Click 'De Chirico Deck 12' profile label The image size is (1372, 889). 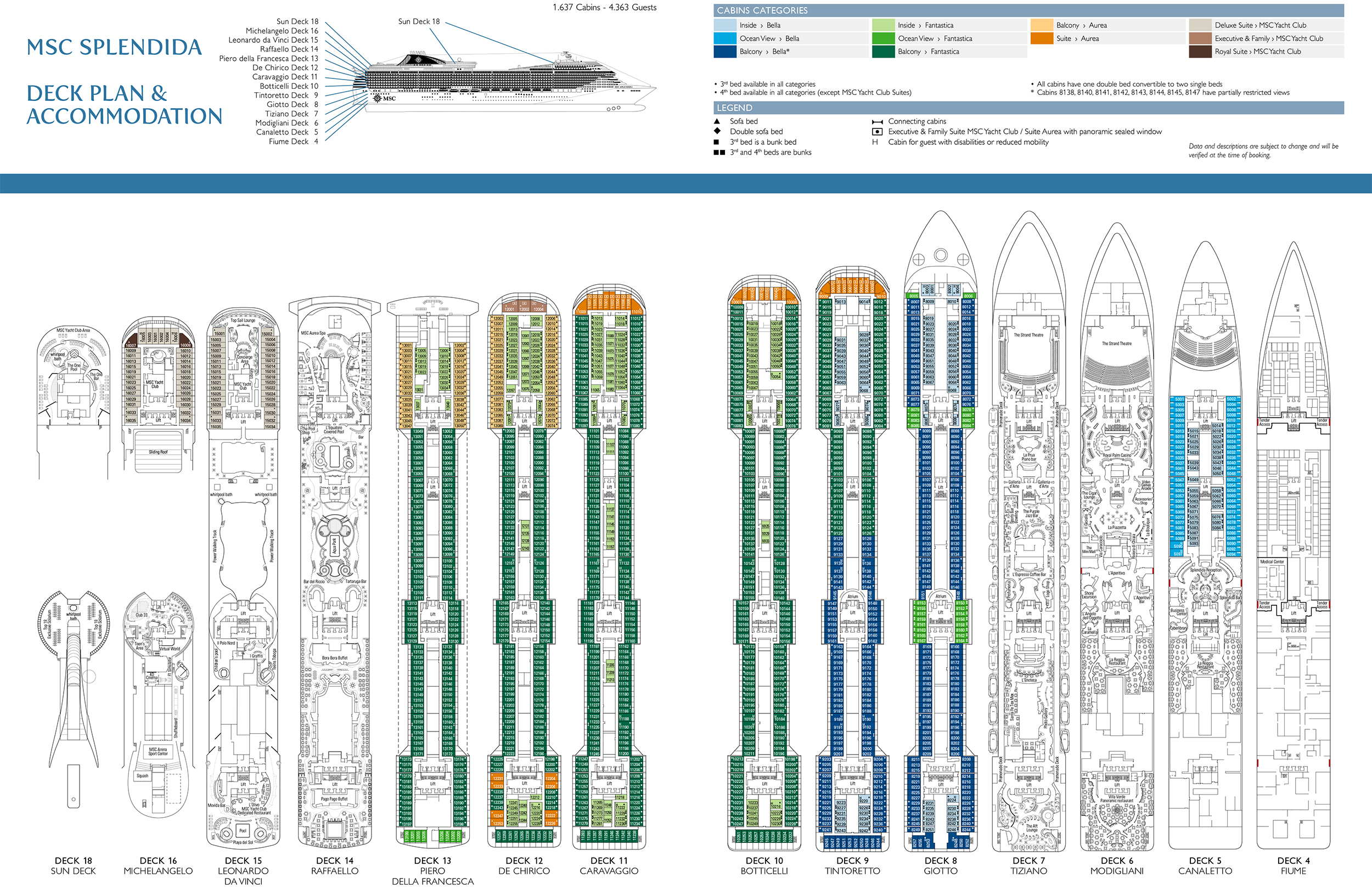point(285,67)
